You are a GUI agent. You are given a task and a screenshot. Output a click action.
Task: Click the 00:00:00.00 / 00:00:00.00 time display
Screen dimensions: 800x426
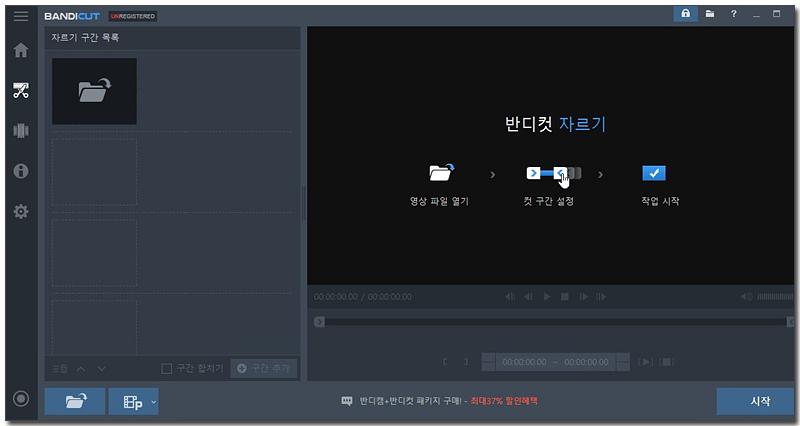click(x=363, y=296)
